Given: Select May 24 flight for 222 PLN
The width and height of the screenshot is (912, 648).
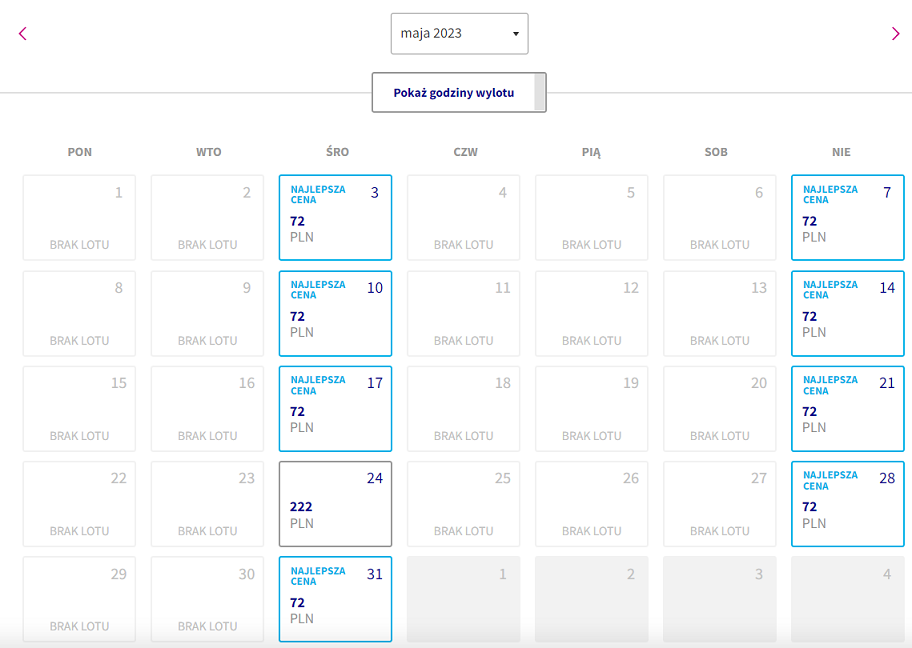Looking at the screenshot, I should [x=336, y=504].
